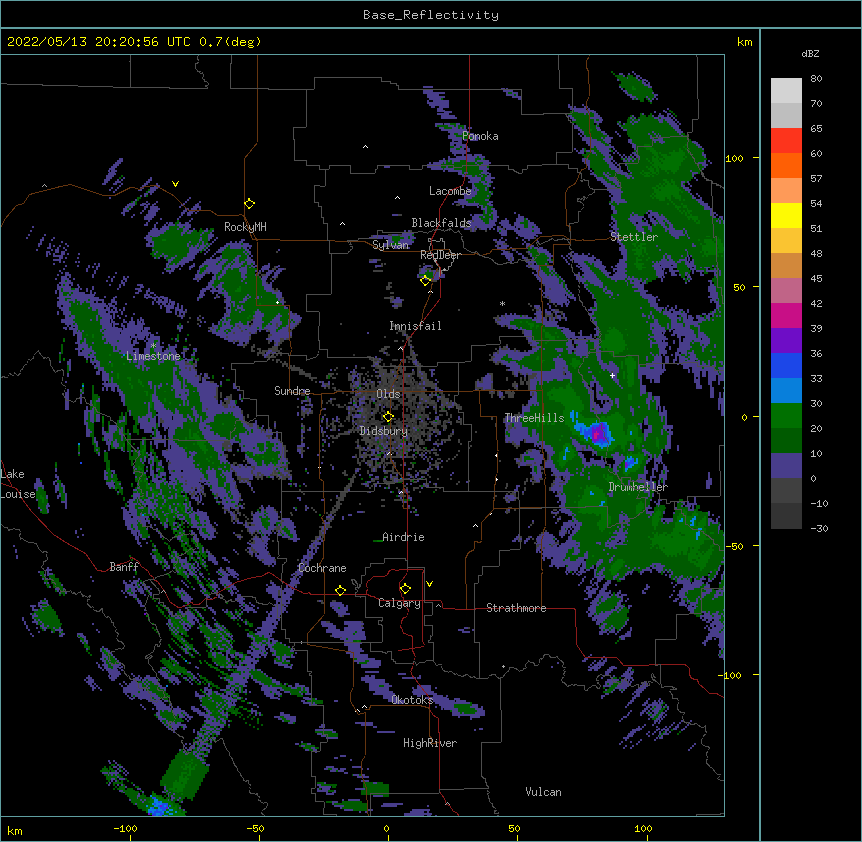Image resolution: width=862 pixels, height=842 pixels.
Task: Select the green 30-20 dBZ legend swatch
Action: click(x=786, y=416)
